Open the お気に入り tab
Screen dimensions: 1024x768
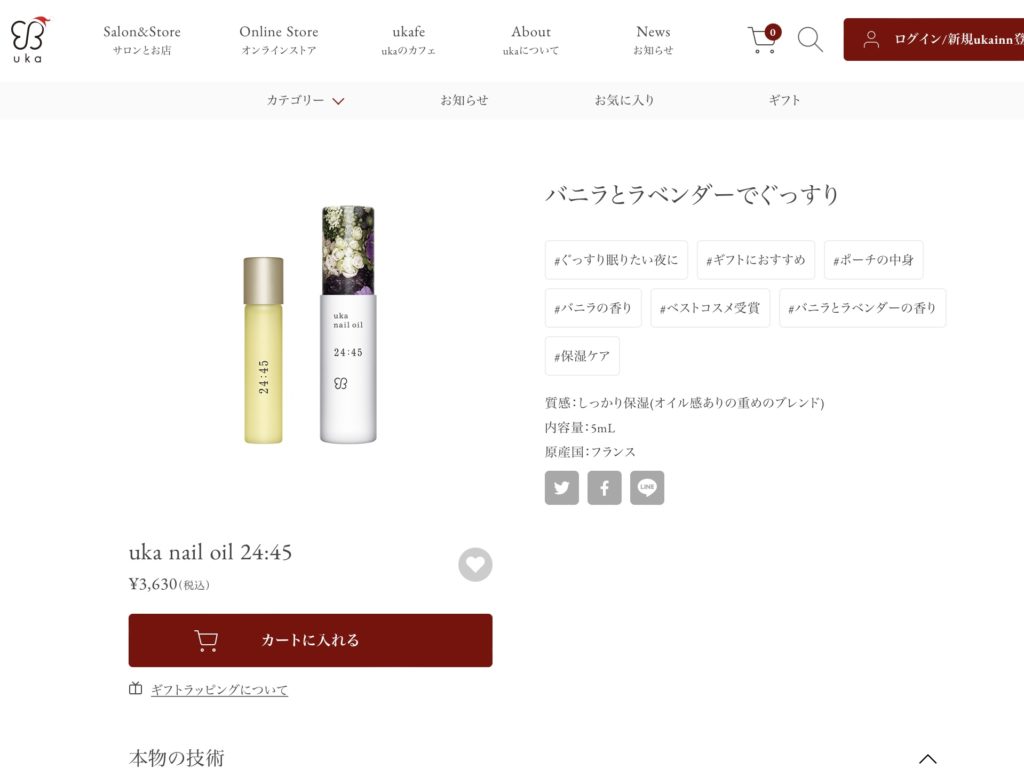(624, 100)
